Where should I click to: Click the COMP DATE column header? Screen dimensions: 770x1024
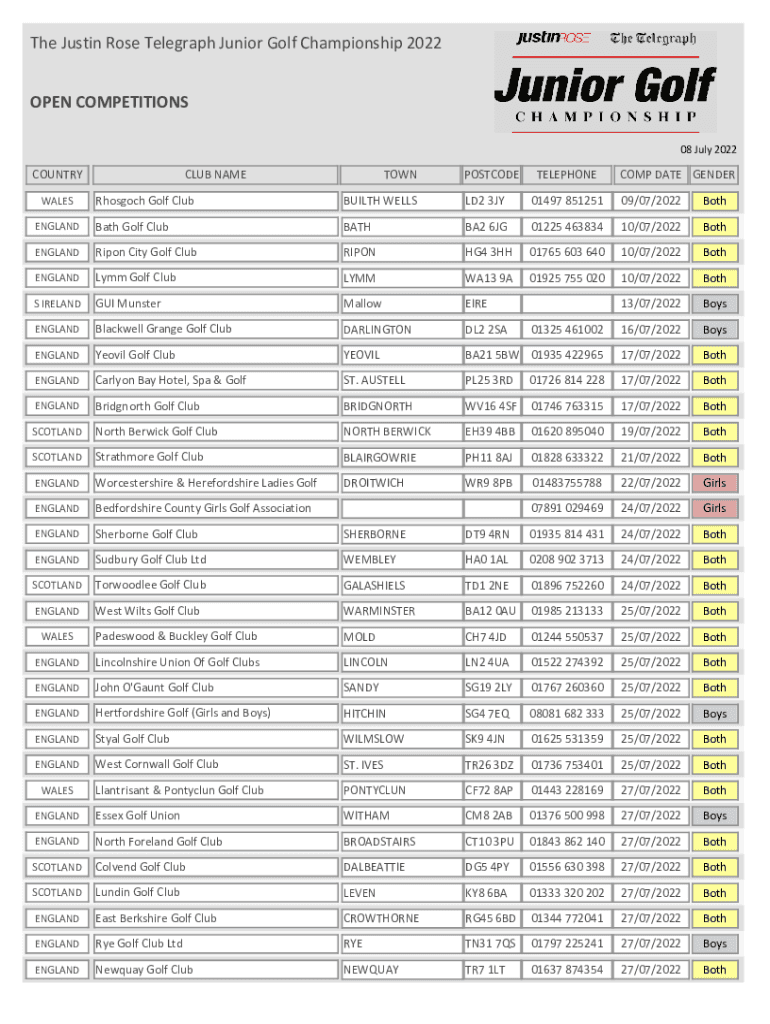point(650,174)
